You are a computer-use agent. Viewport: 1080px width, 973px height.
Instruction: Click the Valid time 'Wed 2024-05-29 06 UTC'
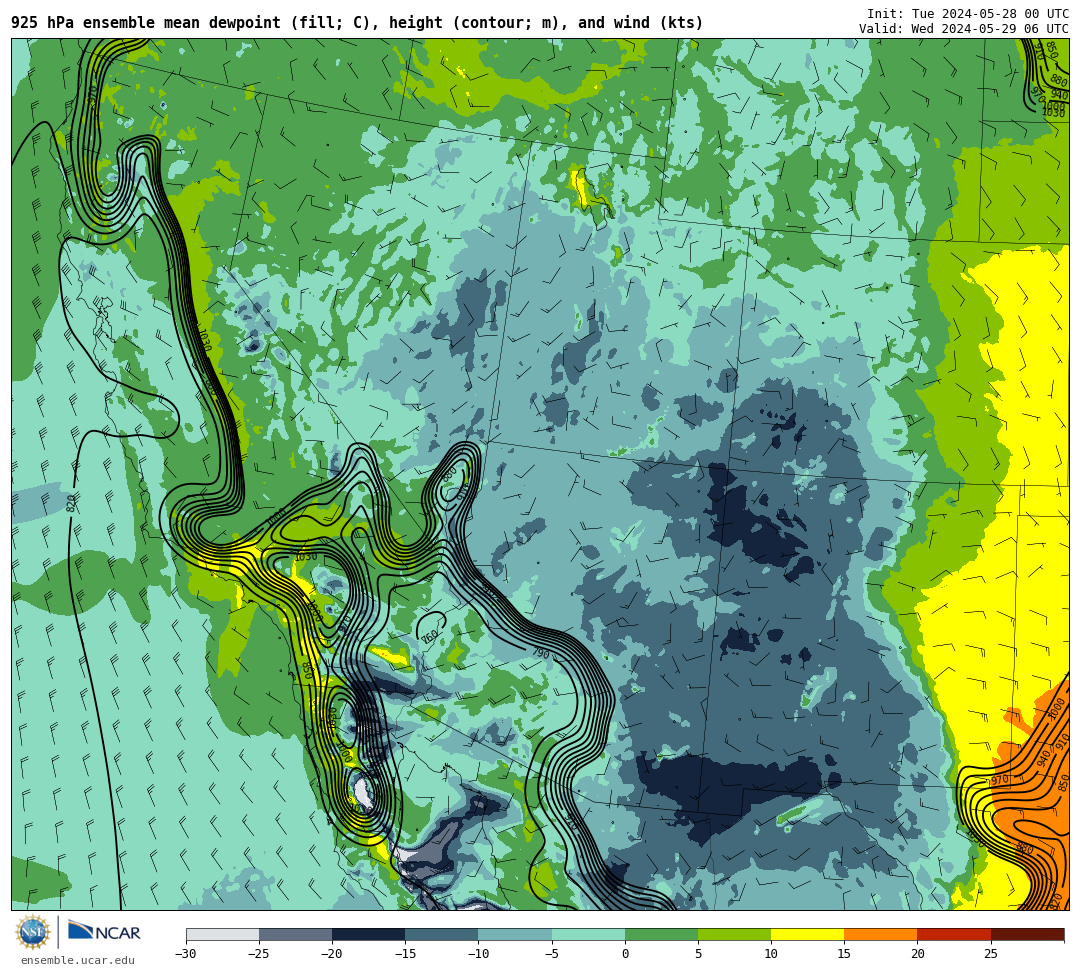990,28
